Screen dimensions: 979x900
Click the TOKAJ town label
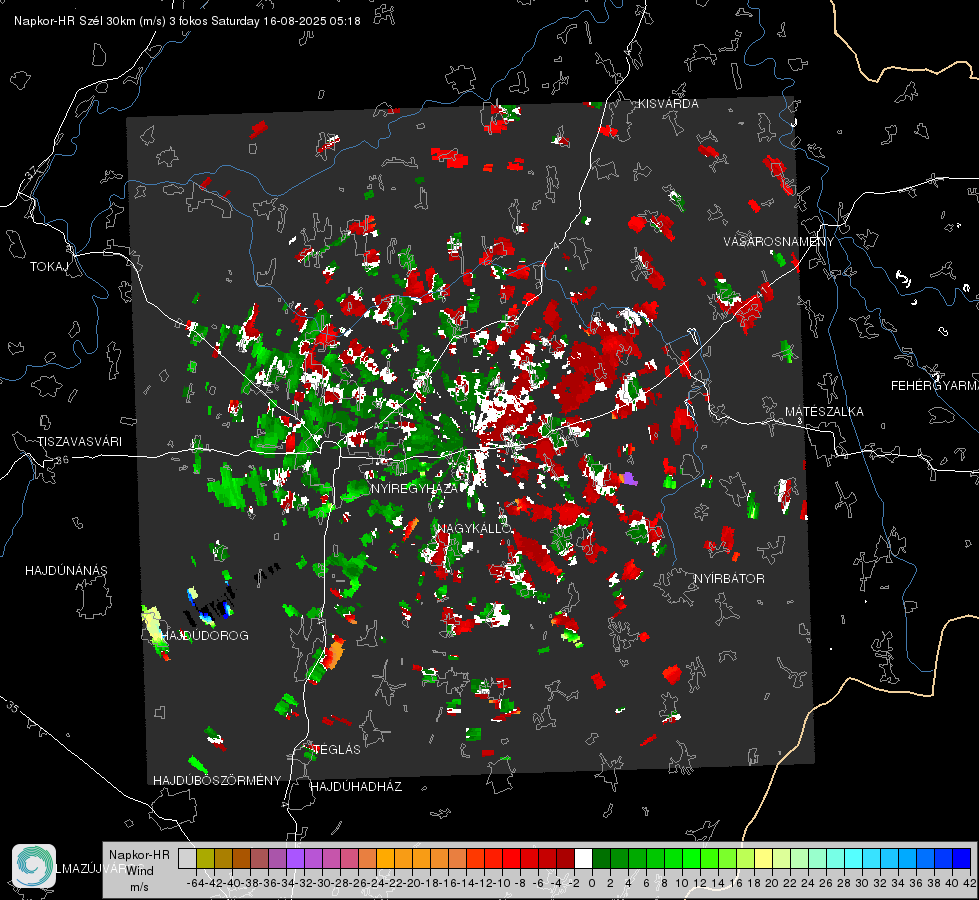pyautogui.click(x=49, y=267)
